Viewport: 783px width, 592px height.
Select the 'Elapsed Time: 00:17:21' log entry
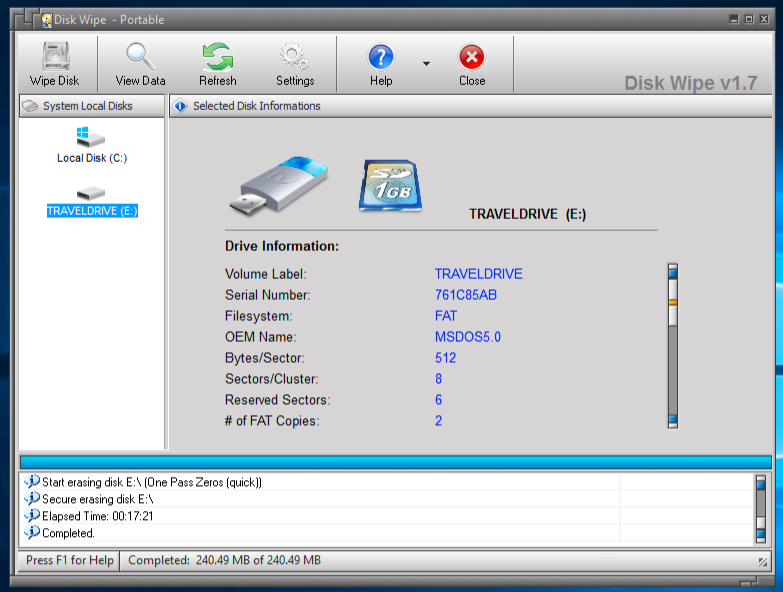tap(97, 516)
